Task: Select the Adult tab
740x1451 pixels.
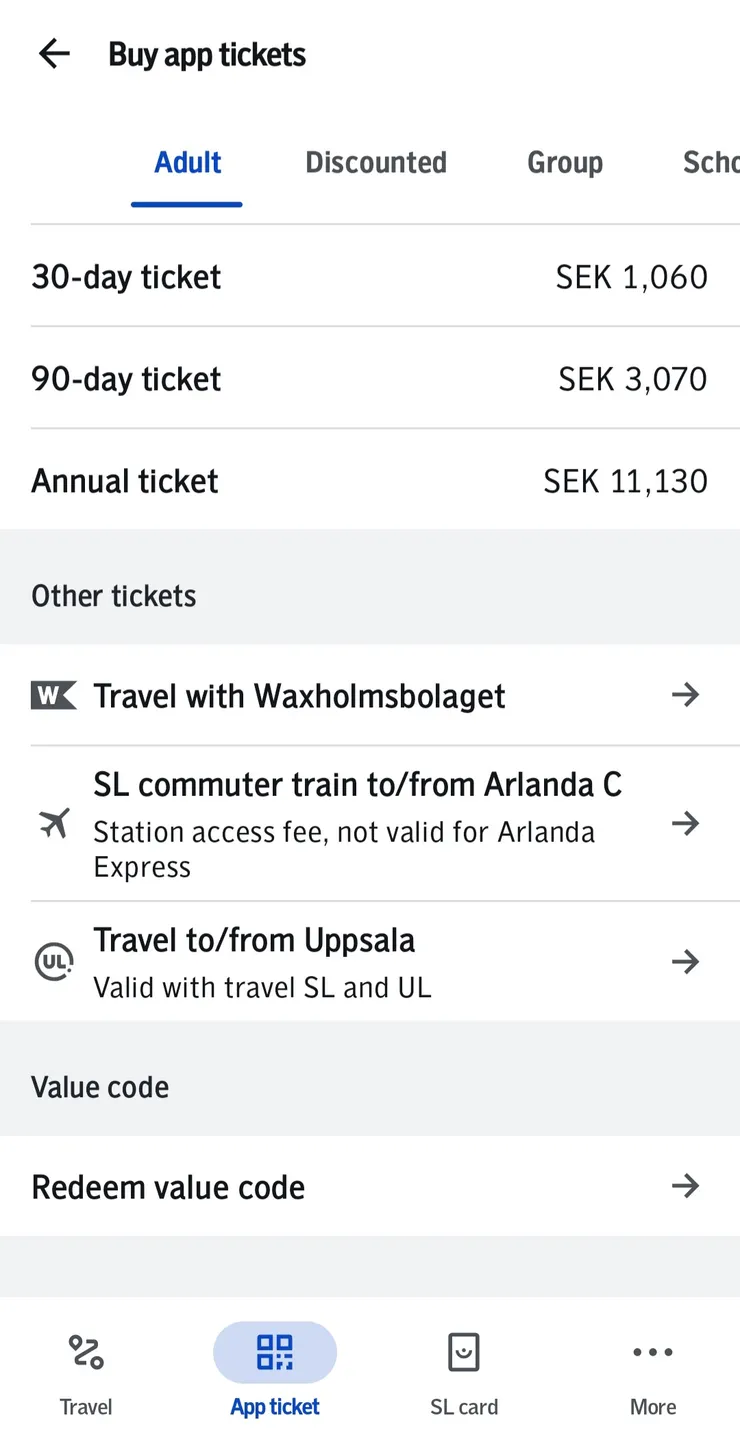Action: pyautogui.click(x=187, y=162)
